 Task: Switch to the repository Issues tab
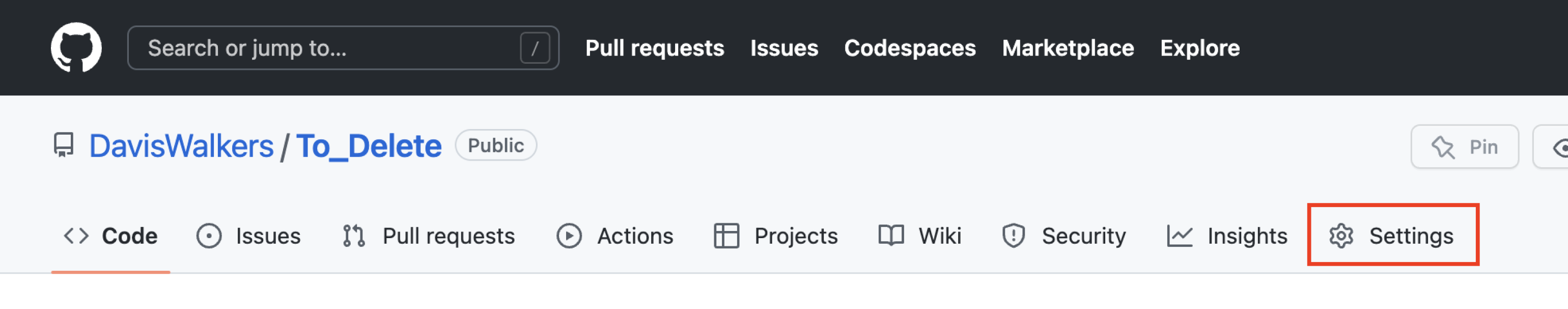[249, 236]
